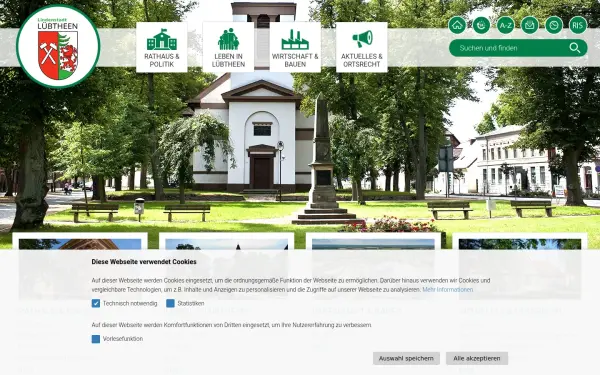Follow the Mehr Informationen link
The height and width of the screenshot is (375, 600).
[448, 290]
